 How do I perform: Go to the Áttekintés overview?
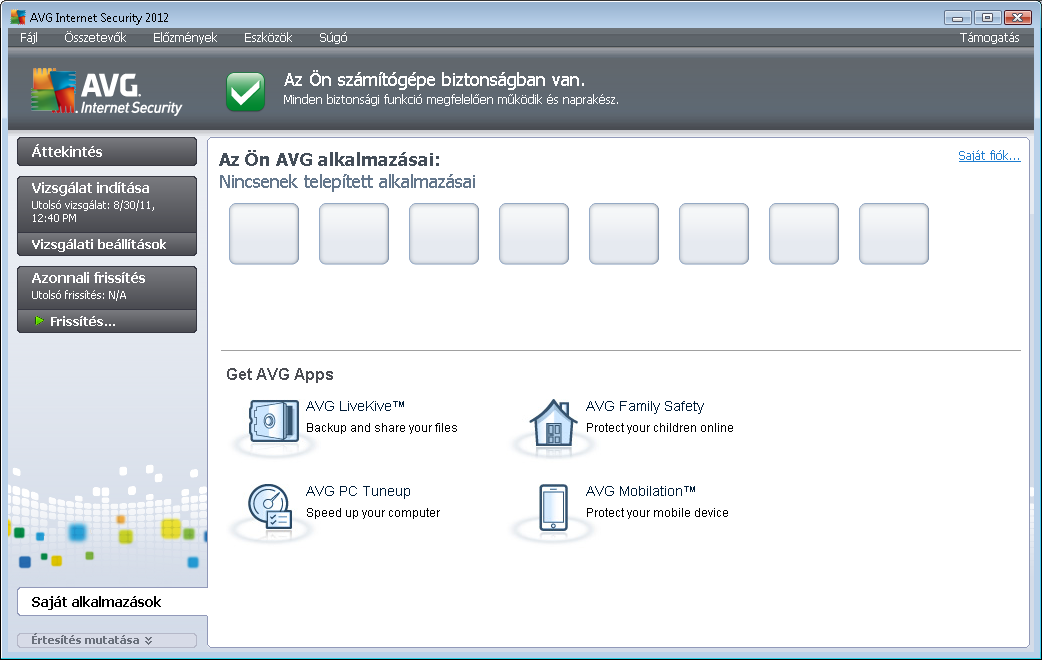[x=107, y=152]
